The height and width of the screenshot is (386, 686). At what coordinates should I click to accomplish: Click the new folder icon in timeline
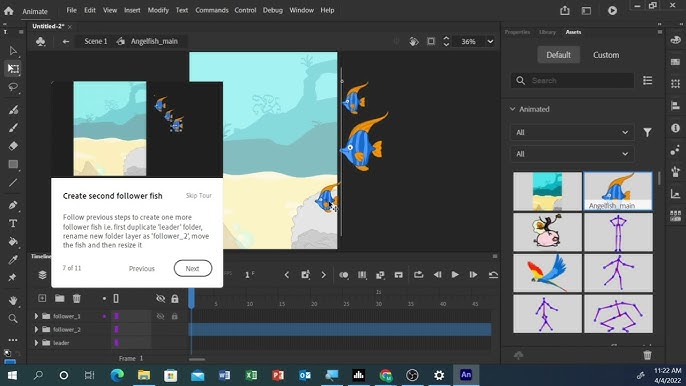60,298
